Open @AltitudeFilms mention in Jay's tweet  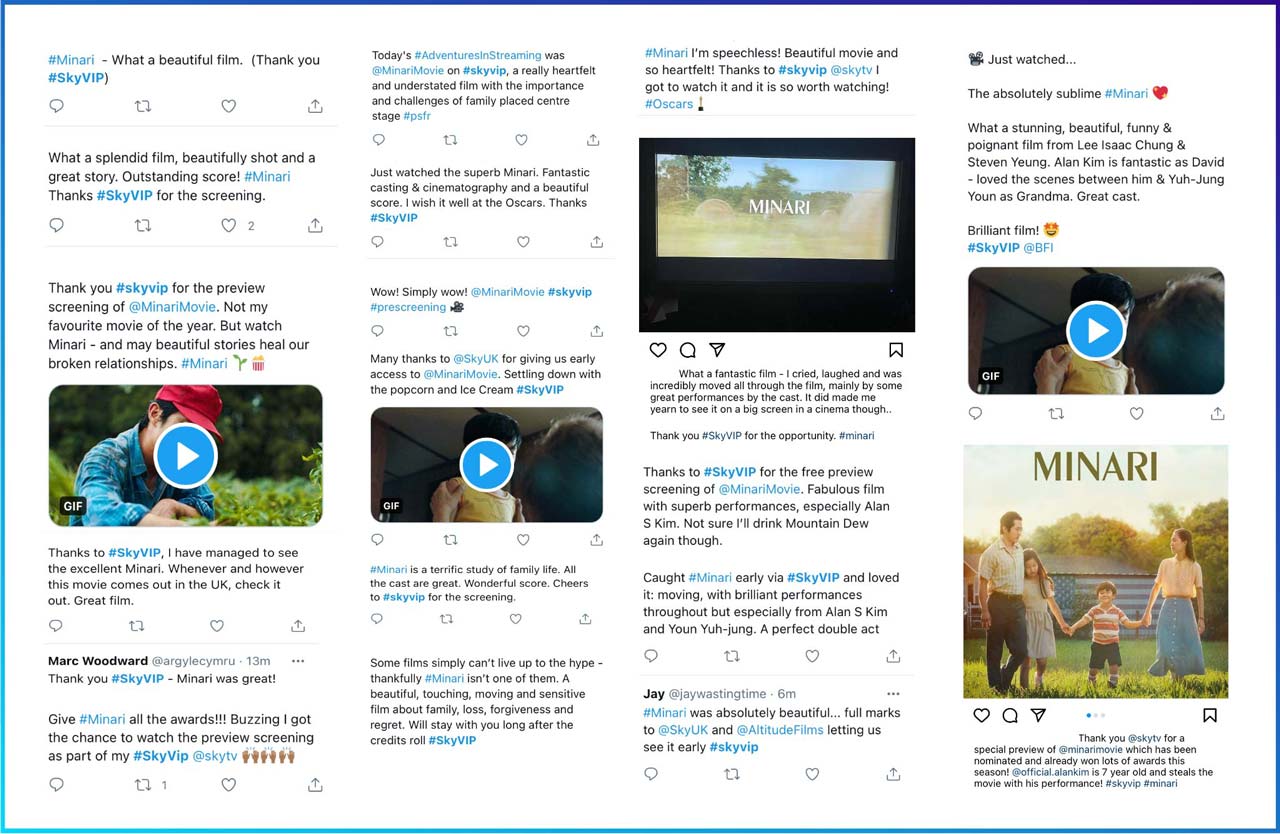[780, 731]
